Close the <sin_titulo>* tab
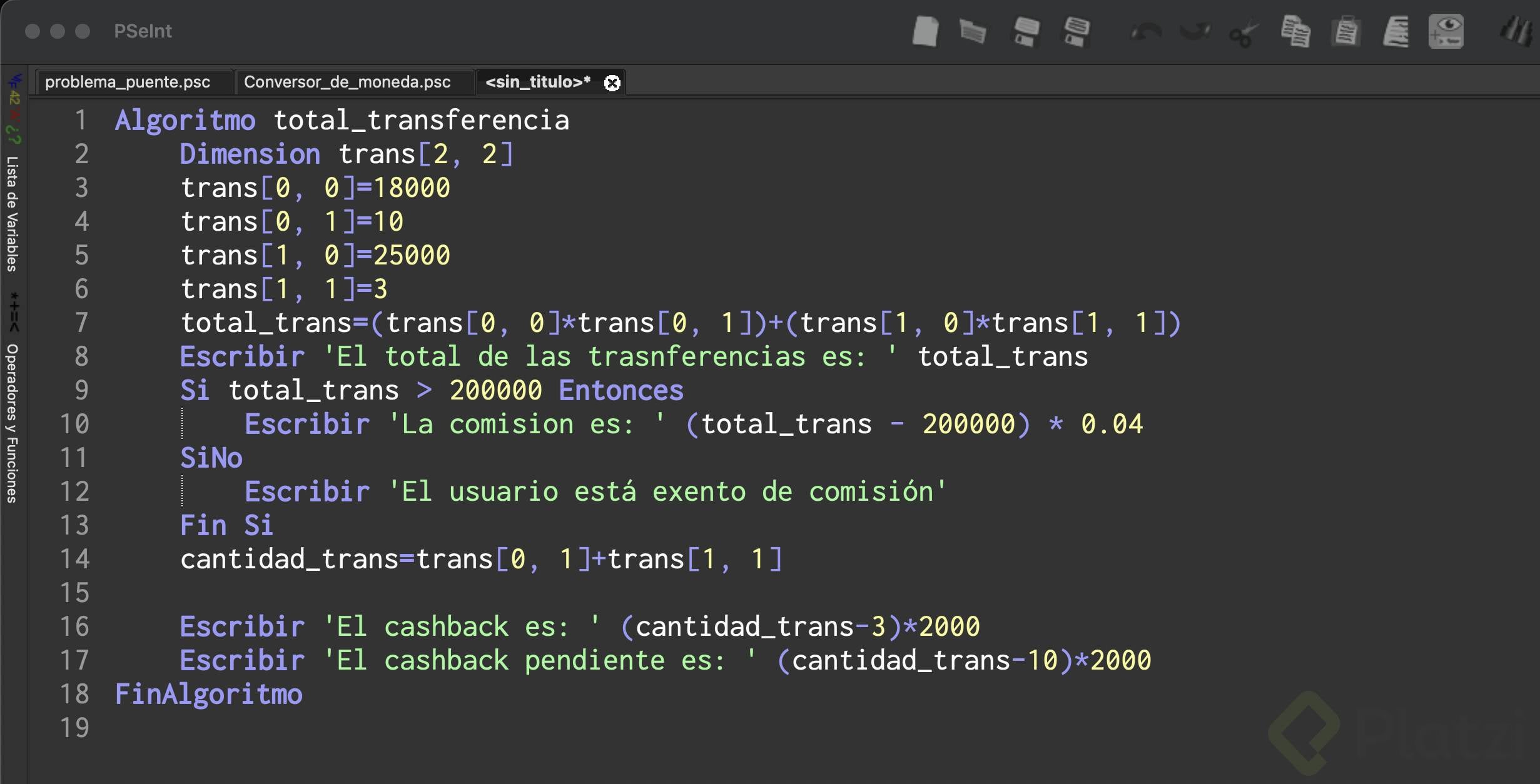Screen dimensions: 1540x784 point(612,83)
